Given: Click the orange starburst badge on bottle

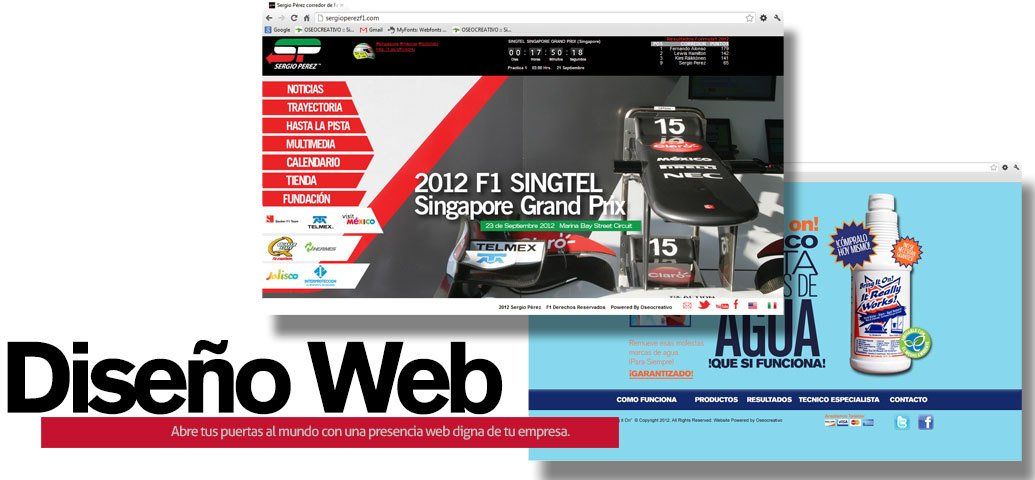Looking at the screenshot, I should point(907,251).
